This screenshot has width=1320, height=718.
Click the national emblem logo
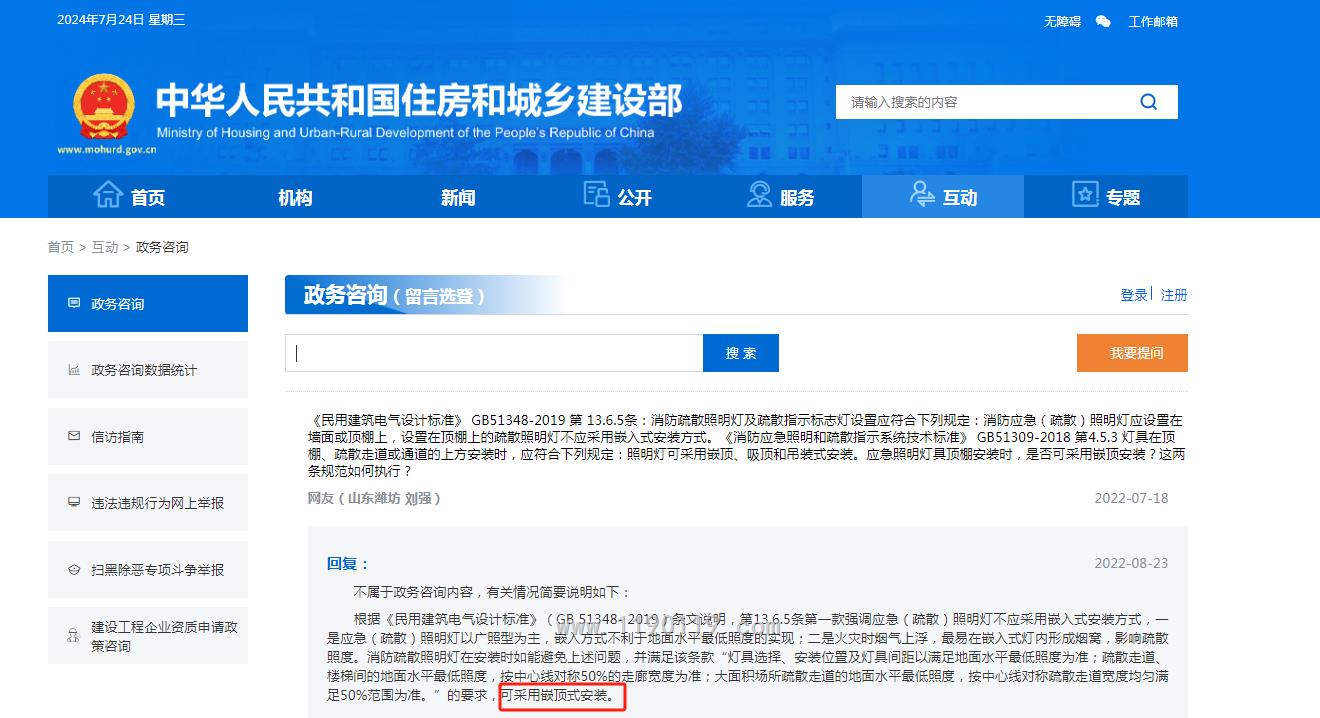[x=104, y=106]
